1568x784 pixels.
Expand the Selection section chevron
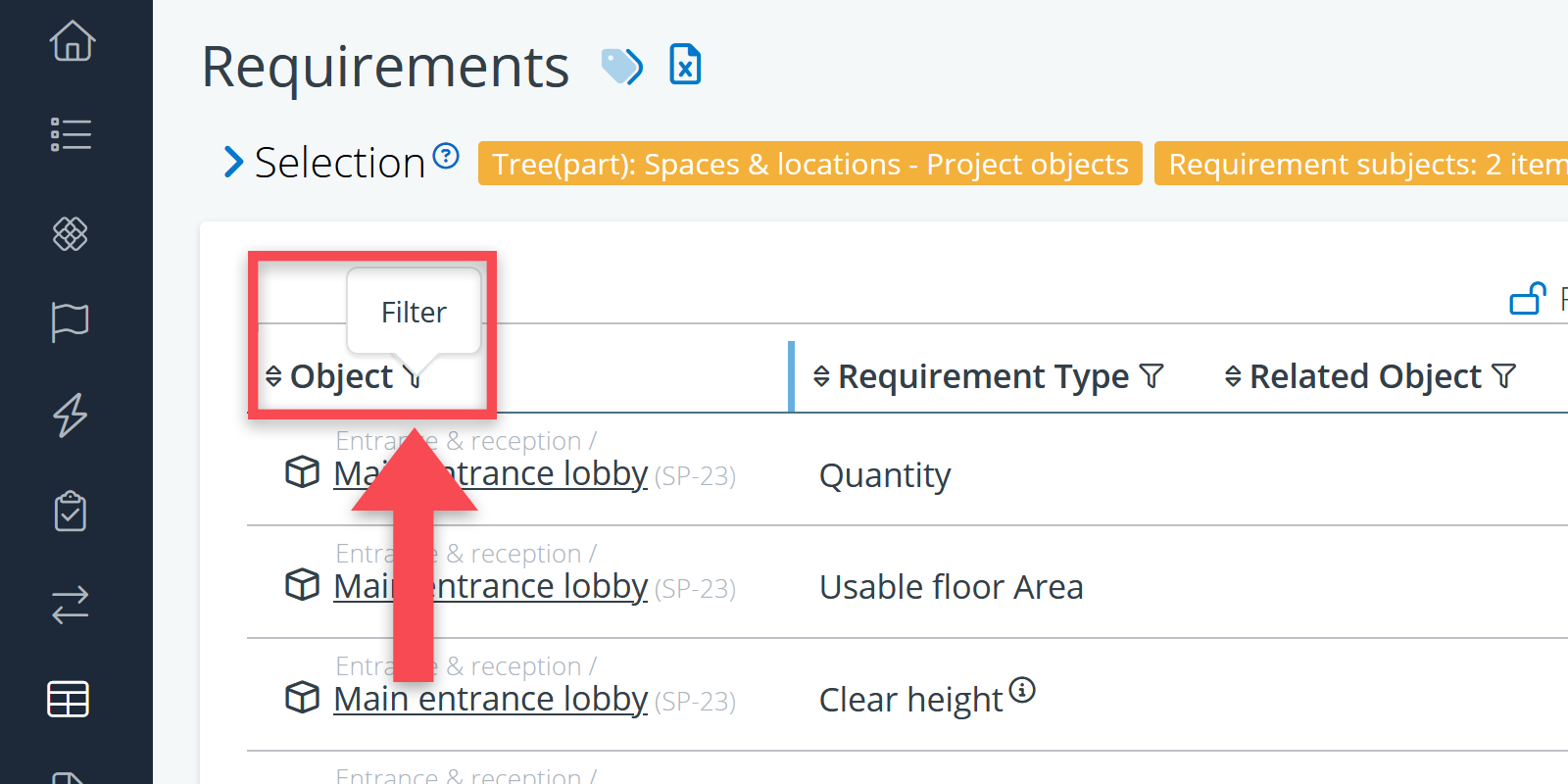[x=233, y=162]
